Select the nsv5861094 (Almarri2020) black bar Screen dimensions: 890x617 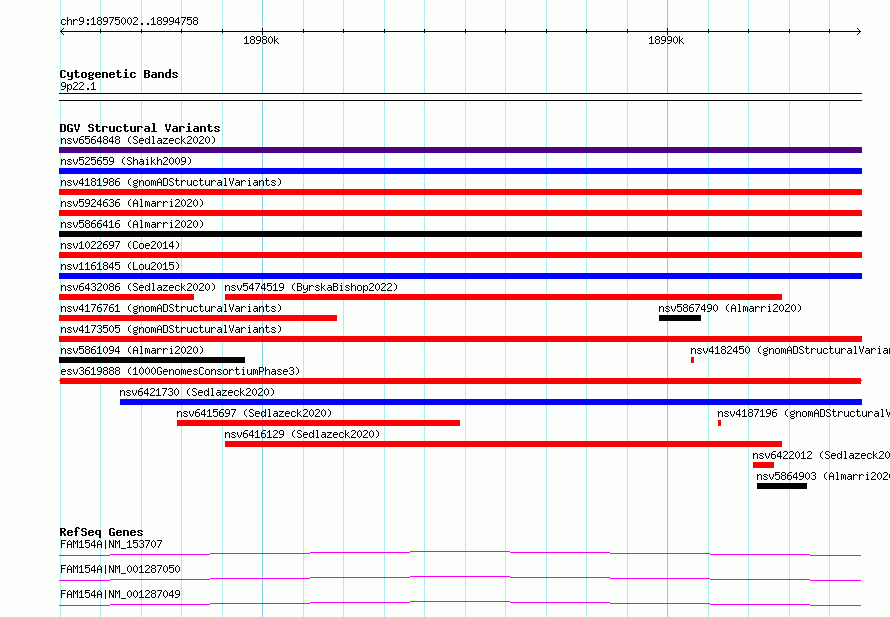[x=152, y=360]
